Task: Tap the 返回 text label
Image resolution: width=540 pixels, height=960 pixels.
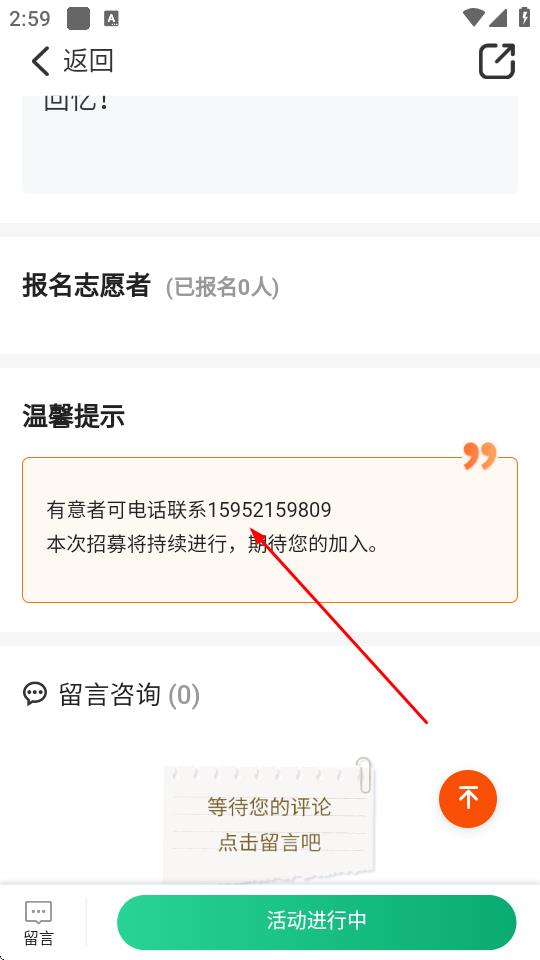Action: coord(89,61)
